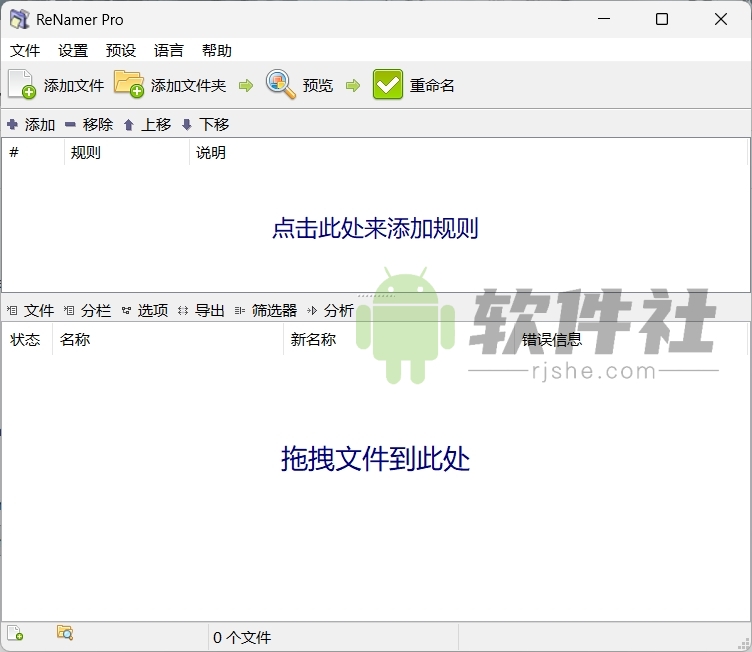Click the green Rename checkmark icon
This screenshot has width=752, height=652.
388,85
